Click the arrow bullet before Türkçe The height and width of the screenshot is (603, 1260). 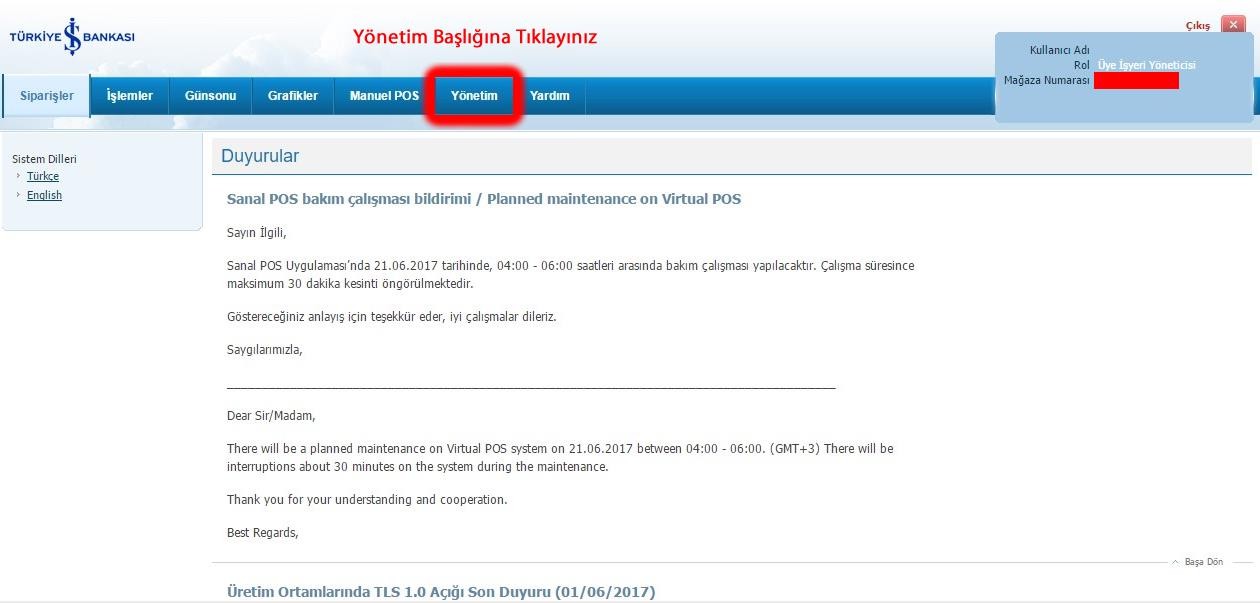(x=19, y=176)
